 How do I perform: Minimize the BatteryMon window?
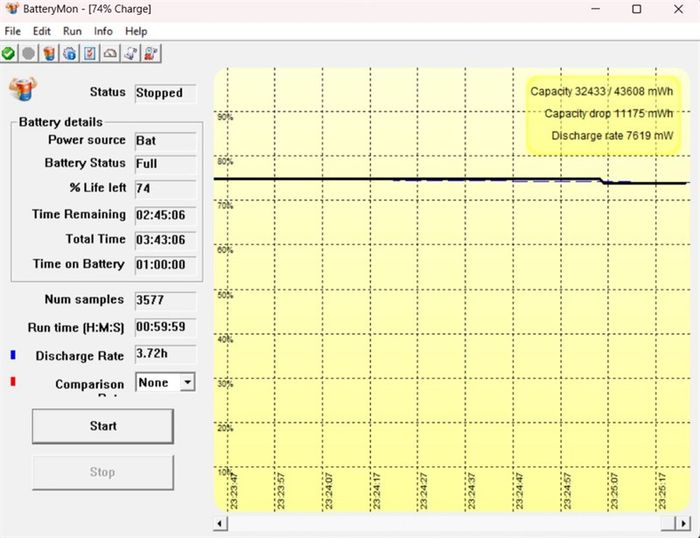pos(596,9)
